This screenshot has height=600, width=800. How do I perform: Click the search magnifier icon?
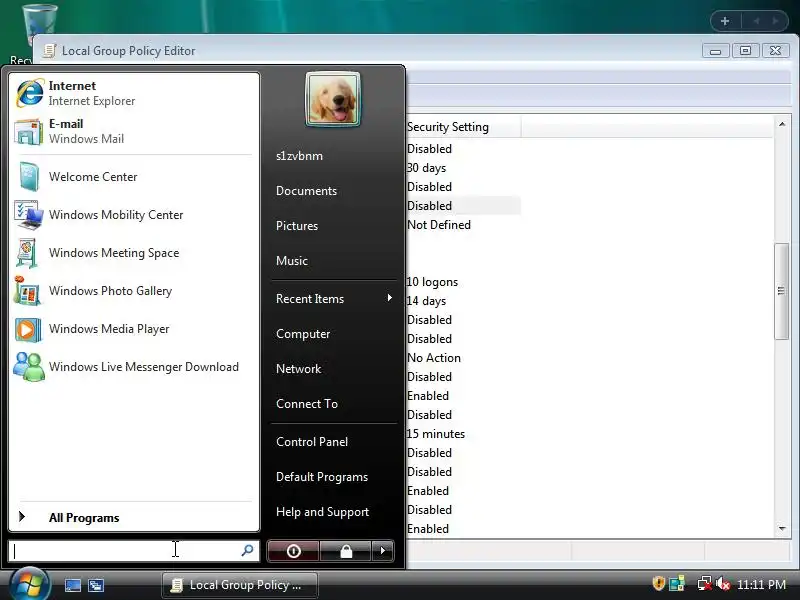(x=247, y=550)
